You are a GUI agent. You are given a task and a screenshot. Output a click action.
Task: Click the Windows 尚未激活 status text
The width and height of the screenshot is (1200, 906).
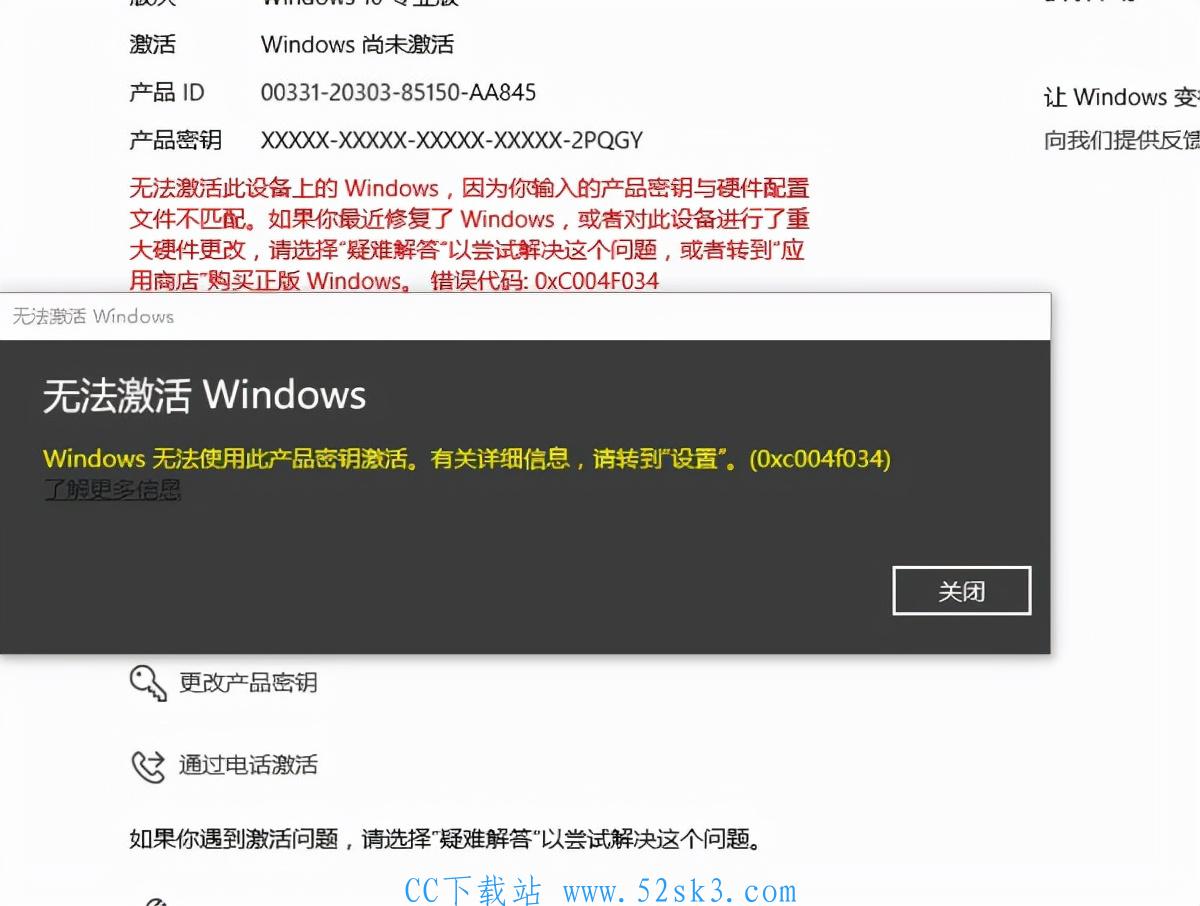pos(358,45)
